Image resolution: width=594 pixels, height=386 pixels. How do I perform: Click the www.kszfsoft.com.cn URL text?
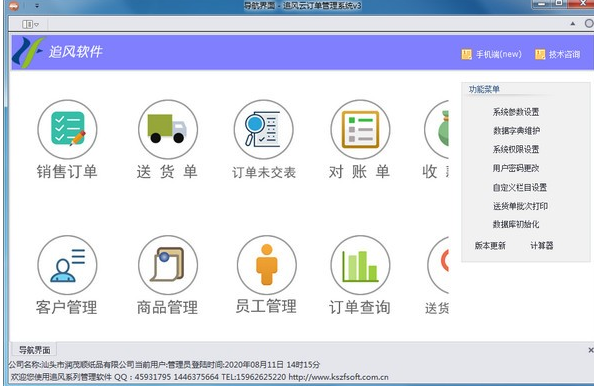tap(338, 377)
